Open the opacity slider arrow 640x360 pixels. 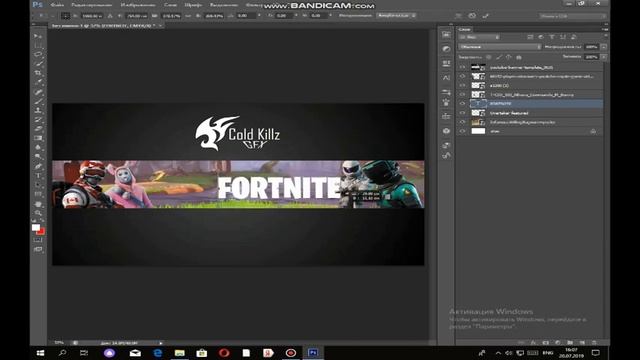604,47
